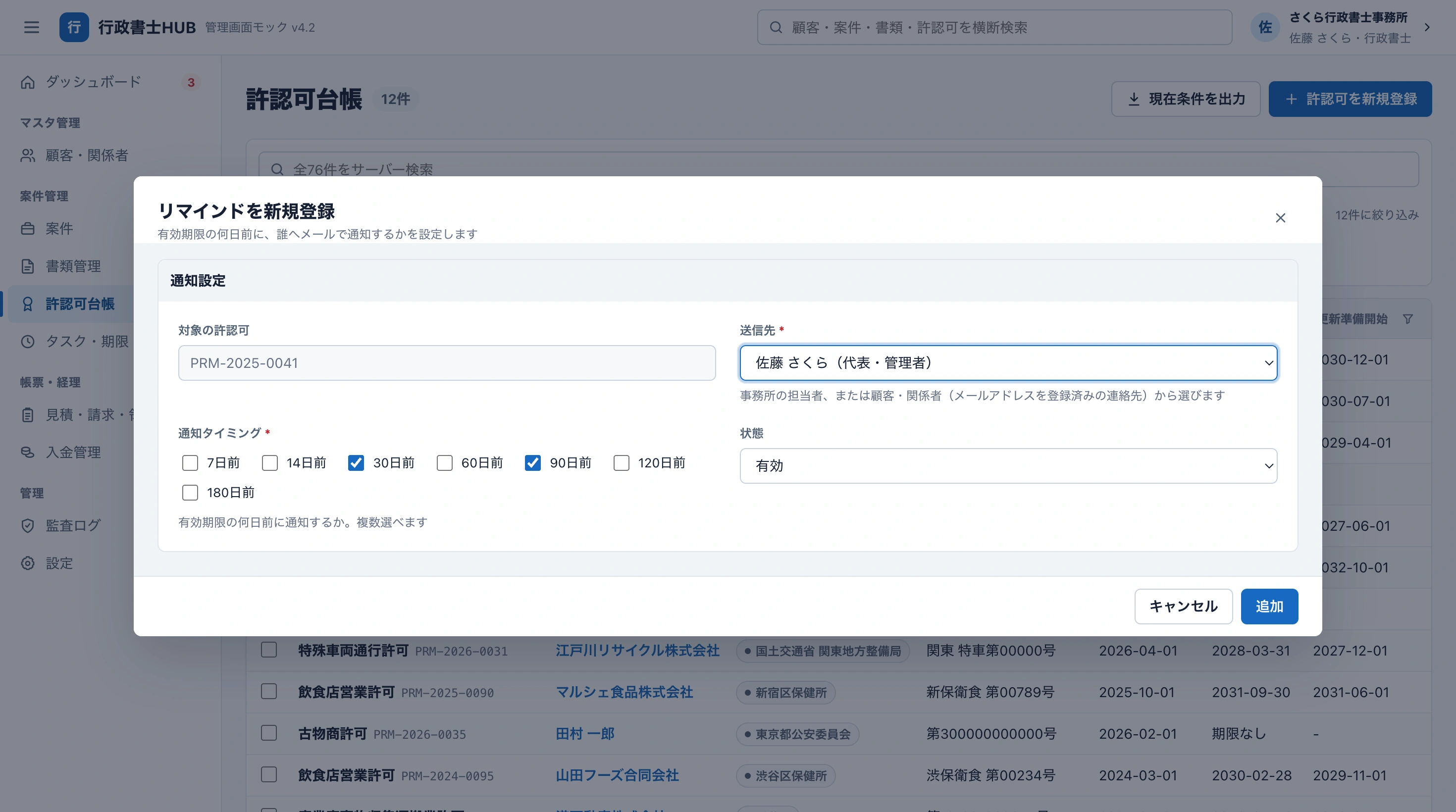Focus the 全76件をサーバー検索 field
The height and width of the screenshot is (812, 1456).
click(x=838, y=169)
